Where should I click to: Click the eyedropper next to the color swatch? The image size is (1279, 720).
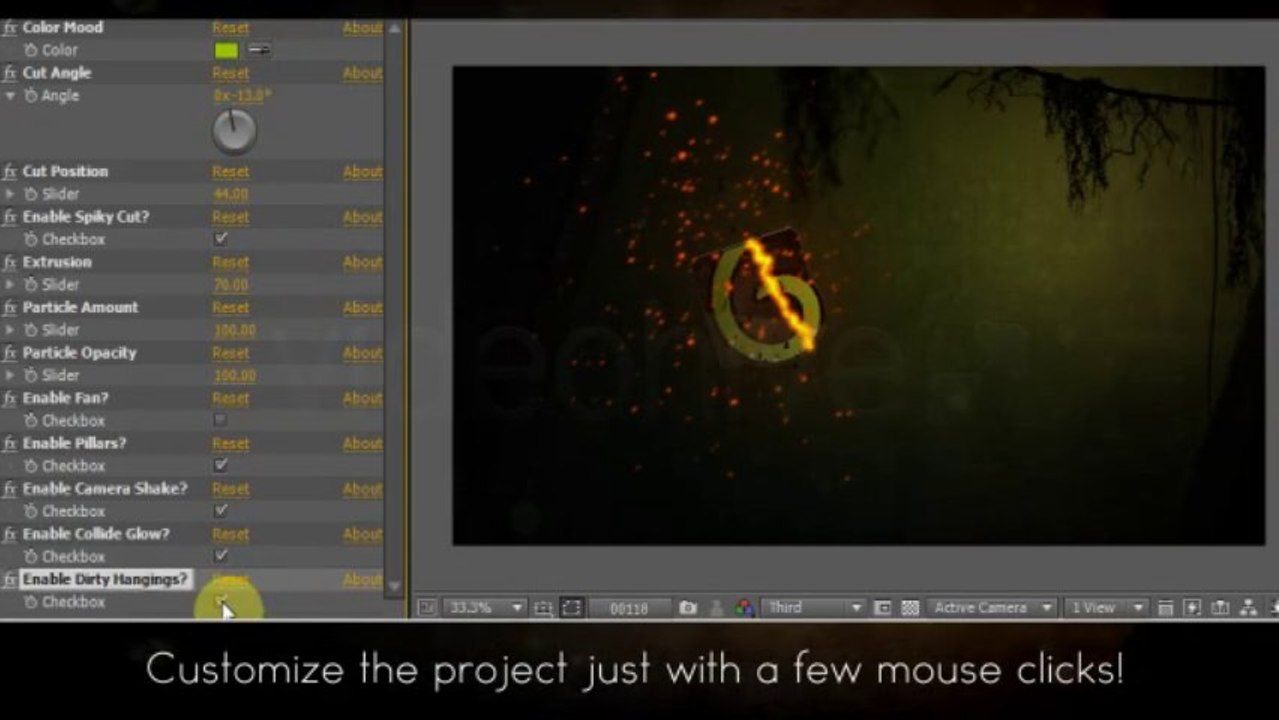tap(259, 50)
